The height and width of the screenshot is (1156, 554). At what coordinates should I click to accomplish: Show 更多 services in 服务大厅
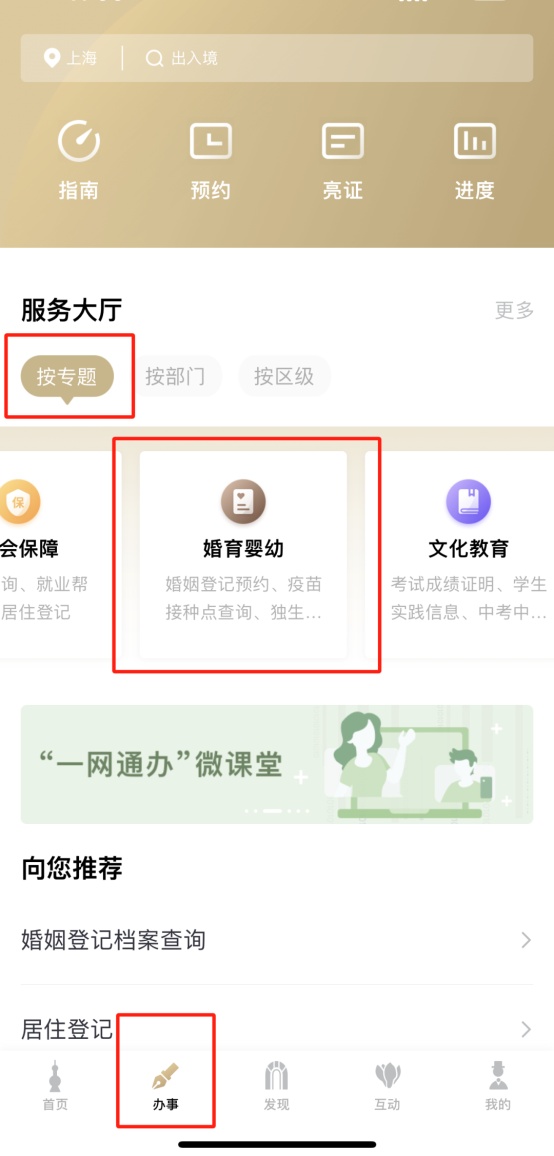click(514, 310)
